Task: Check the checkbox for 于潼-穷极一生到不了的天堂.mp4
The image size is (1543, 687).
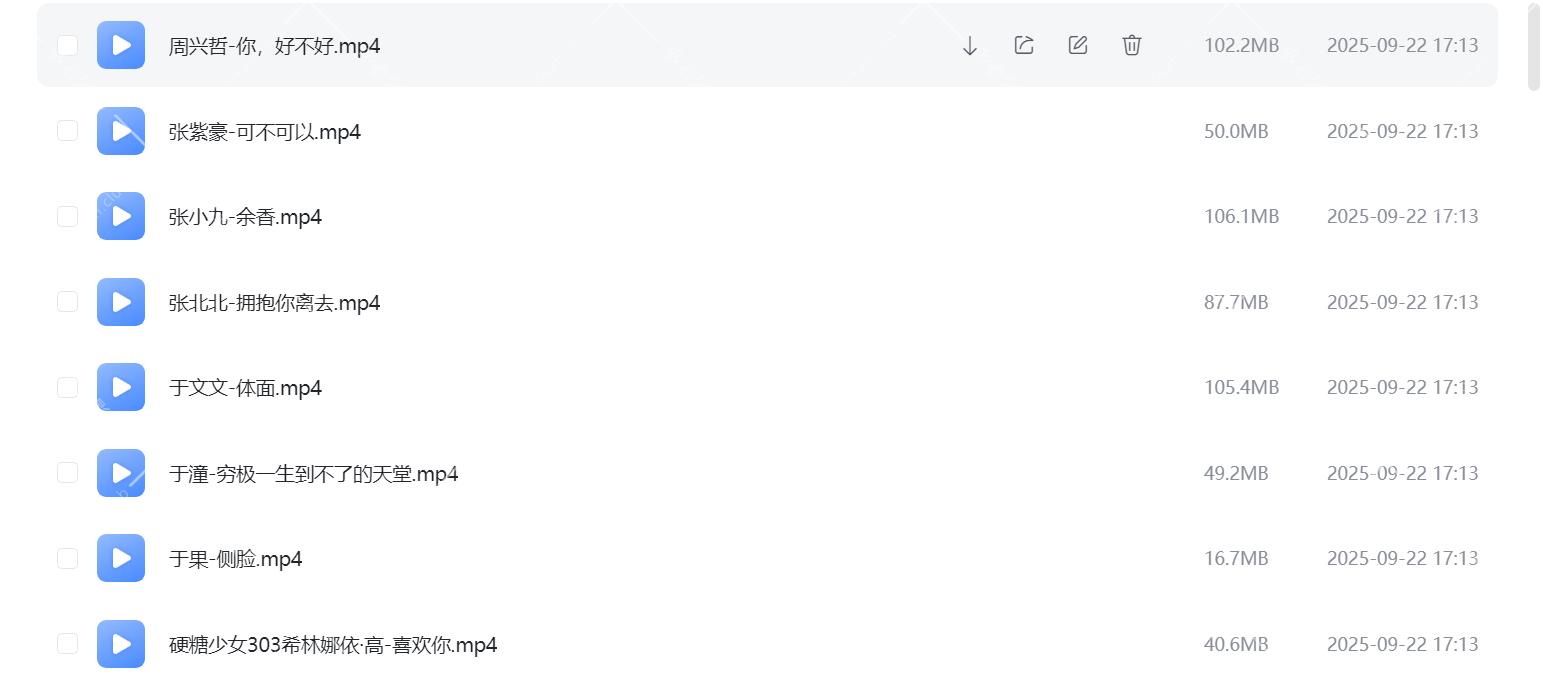Action: (x=66, y=472)
